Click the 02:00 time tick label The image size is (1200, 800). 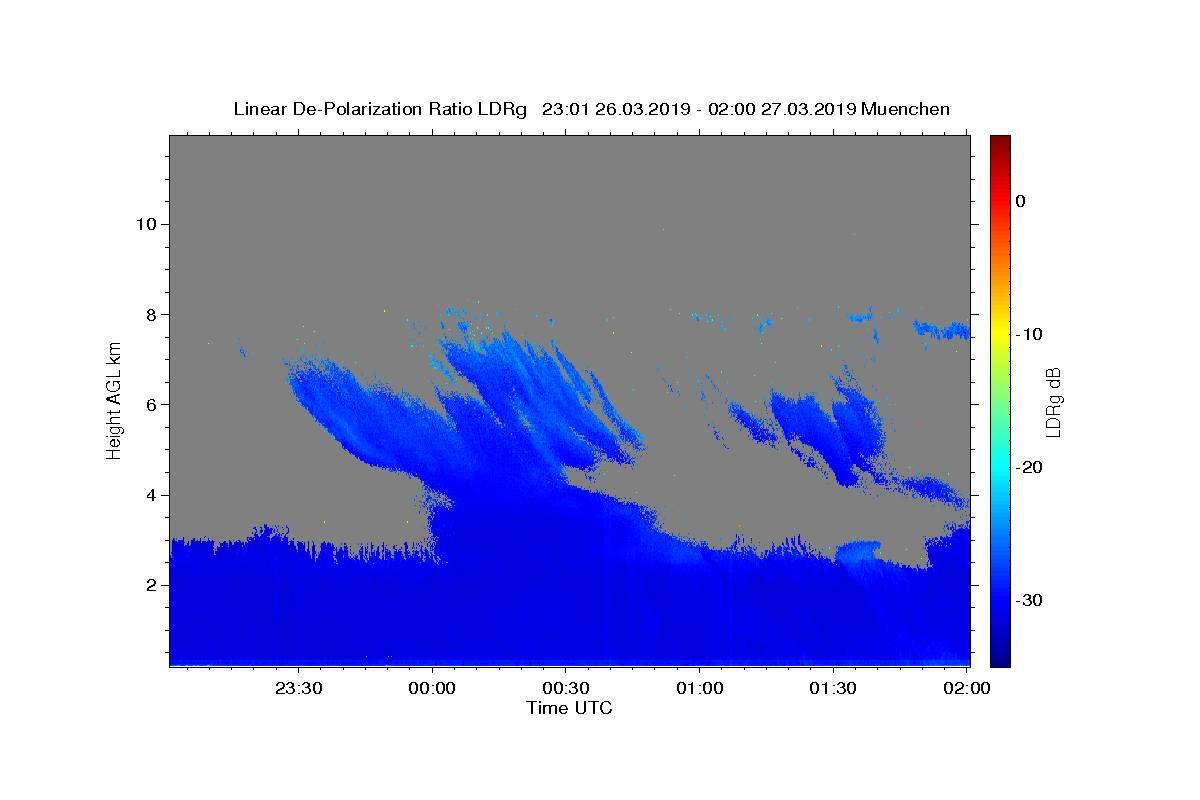967,688
